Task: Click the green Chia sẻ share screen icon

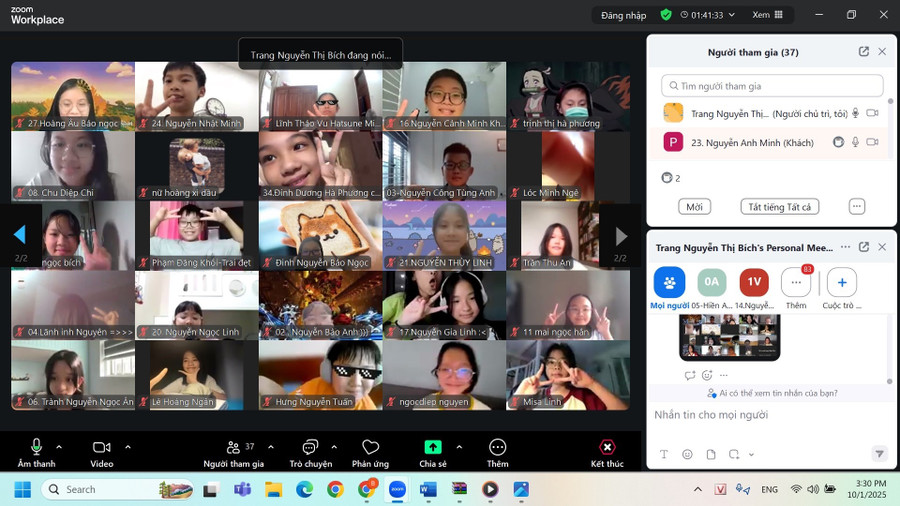Action: coord(433,447)
